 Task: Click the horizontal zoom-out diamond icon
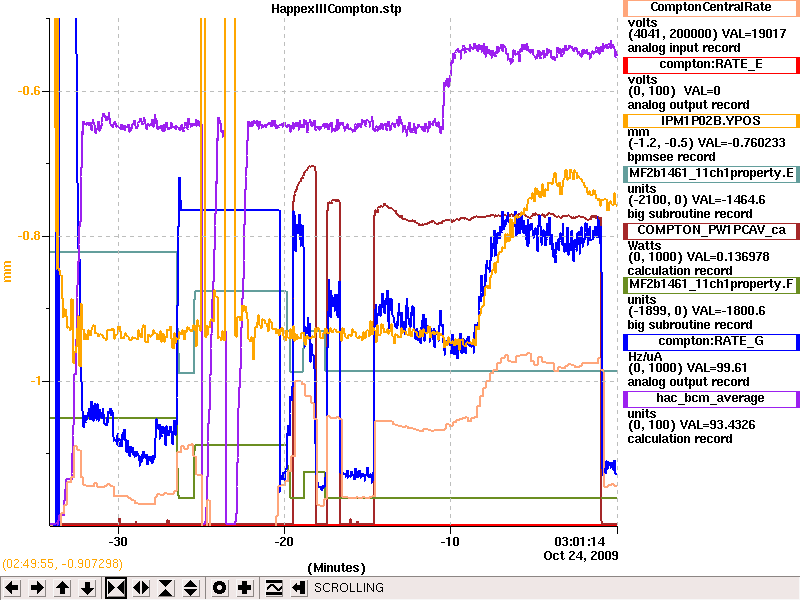pyautogui.click(x=141, y=588)
